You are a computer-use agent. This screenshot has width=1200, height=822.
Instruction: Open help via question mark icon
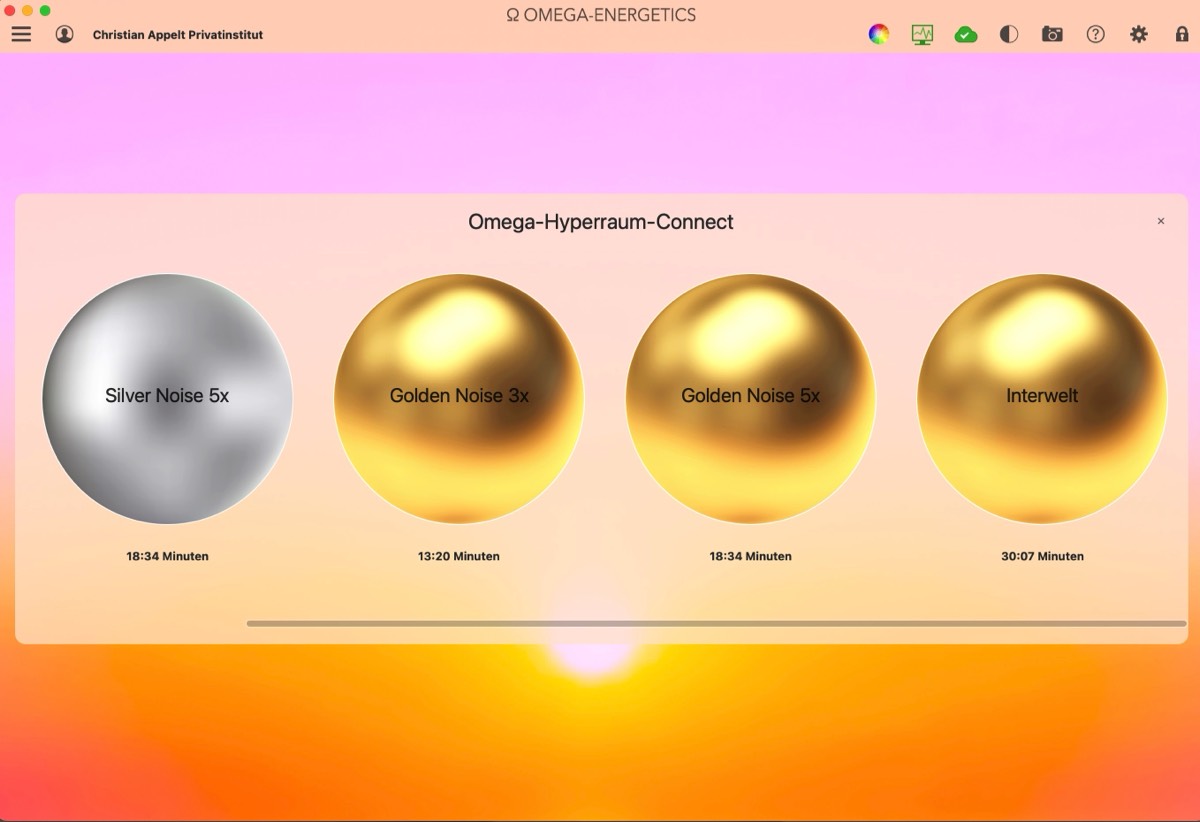click(1096, 34)
